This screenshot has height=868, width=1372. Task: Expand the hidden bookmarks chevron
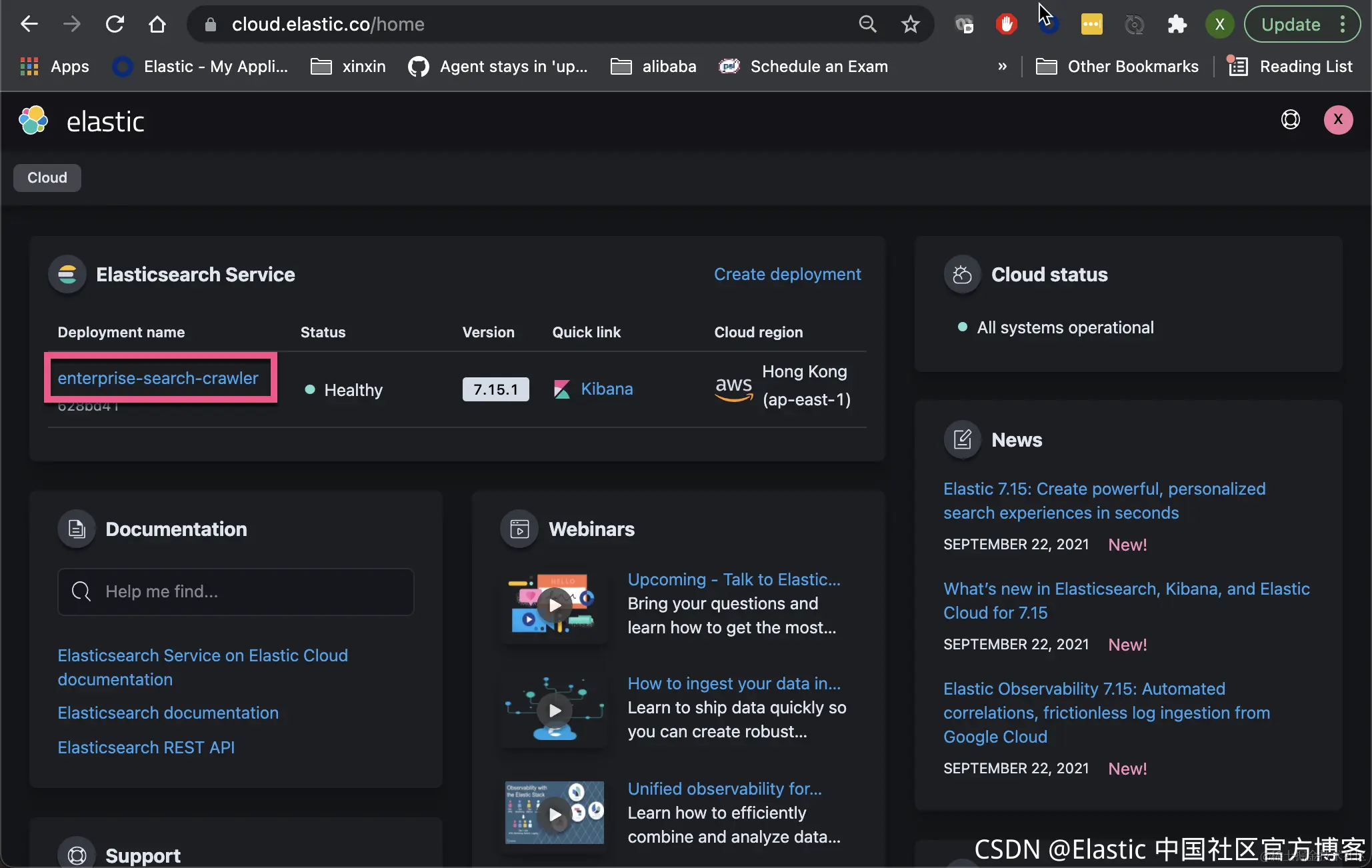pos(1002,66)
